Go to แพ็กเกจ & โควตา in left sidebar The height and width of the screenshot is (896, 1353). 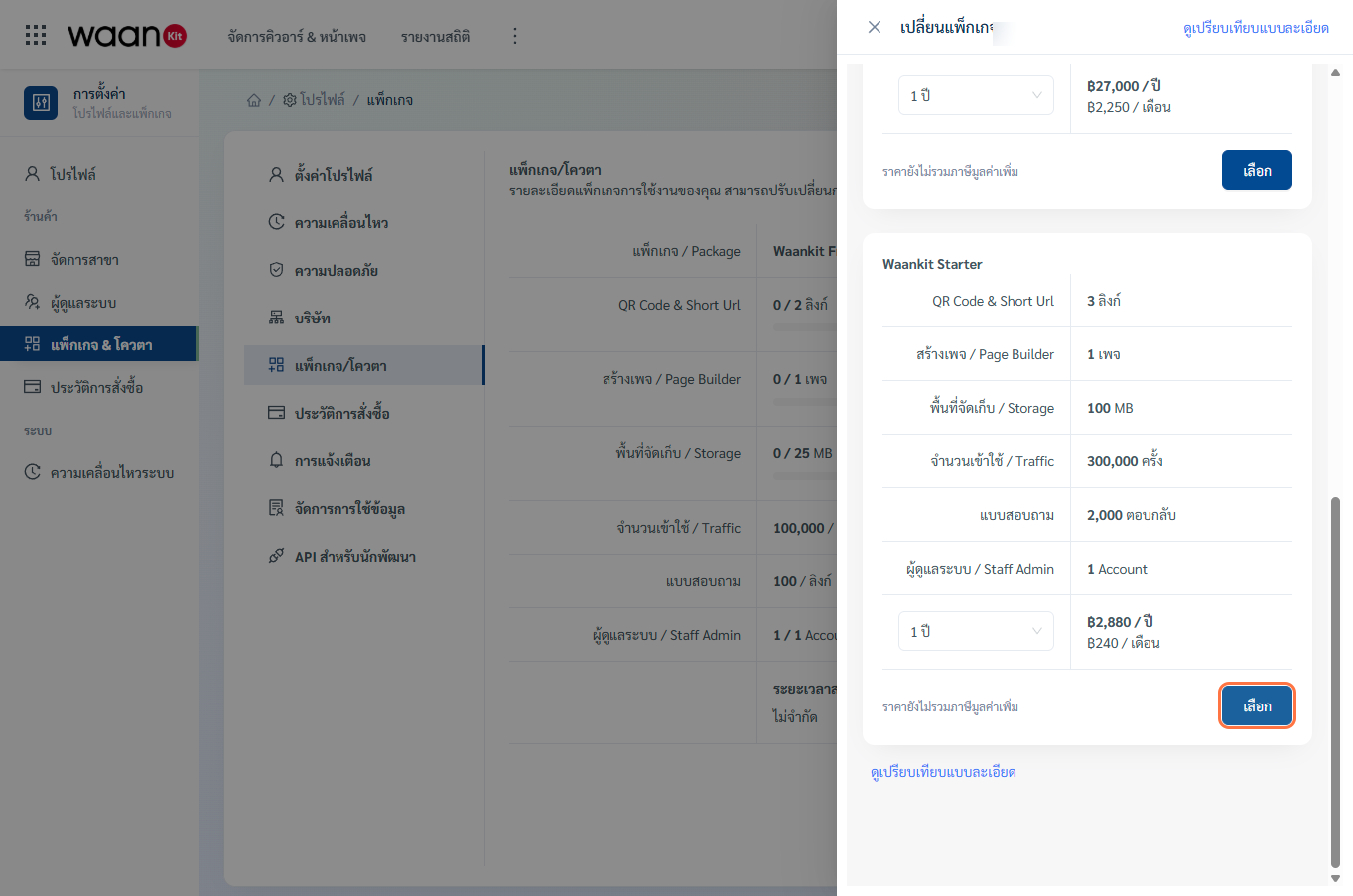99,344
